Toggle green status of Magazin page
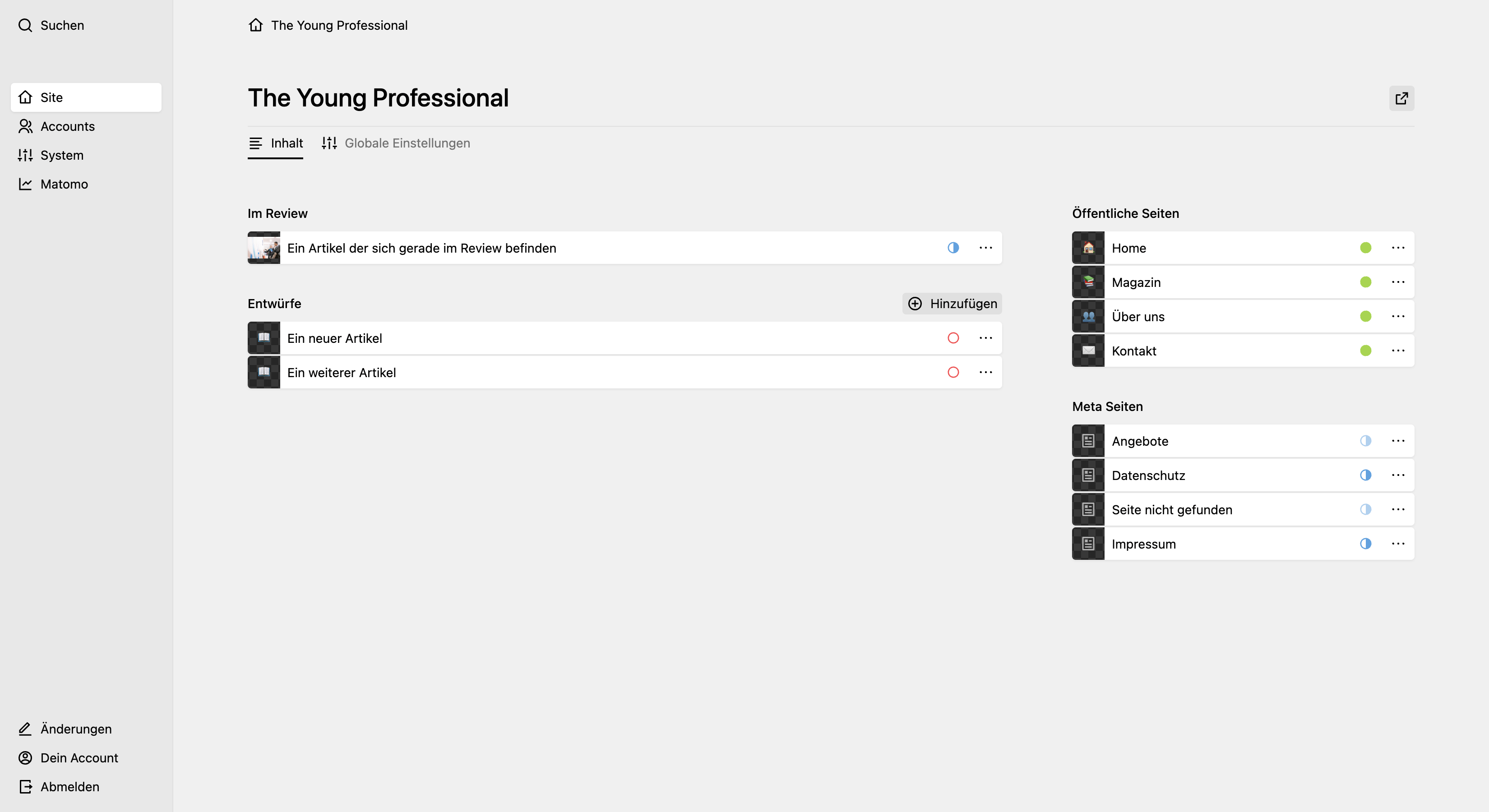This screenshot has height=812, width=1489. tap(1366, 282)
